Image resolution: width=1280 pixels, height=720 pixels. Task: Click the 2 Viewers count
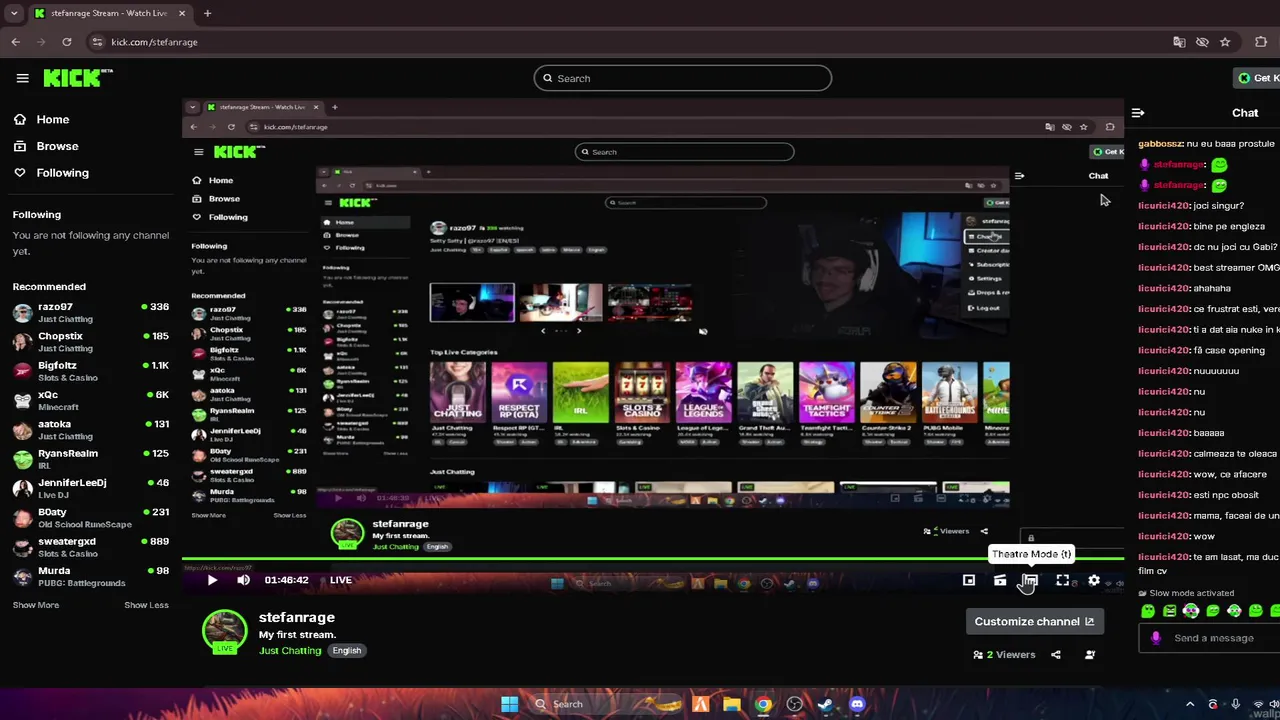[x=1004, y=655]
